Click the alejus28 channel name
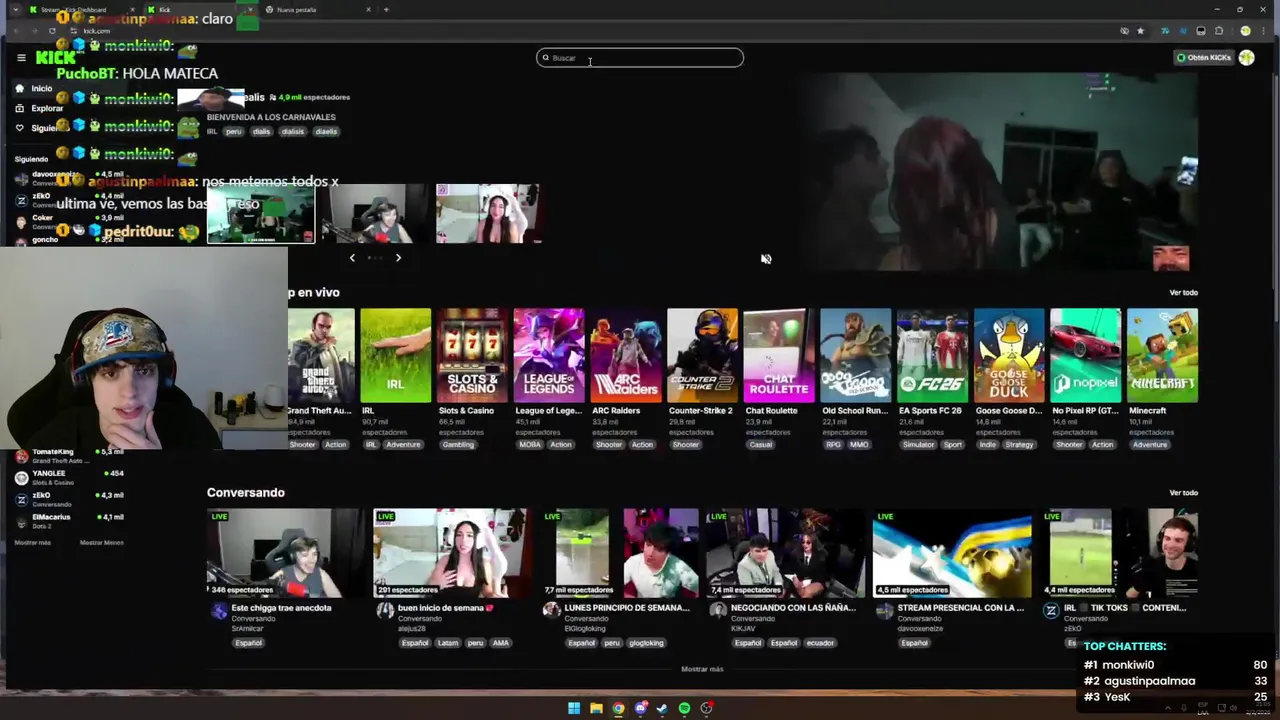This screenshot has width=1280, height=720. point(411,629)
